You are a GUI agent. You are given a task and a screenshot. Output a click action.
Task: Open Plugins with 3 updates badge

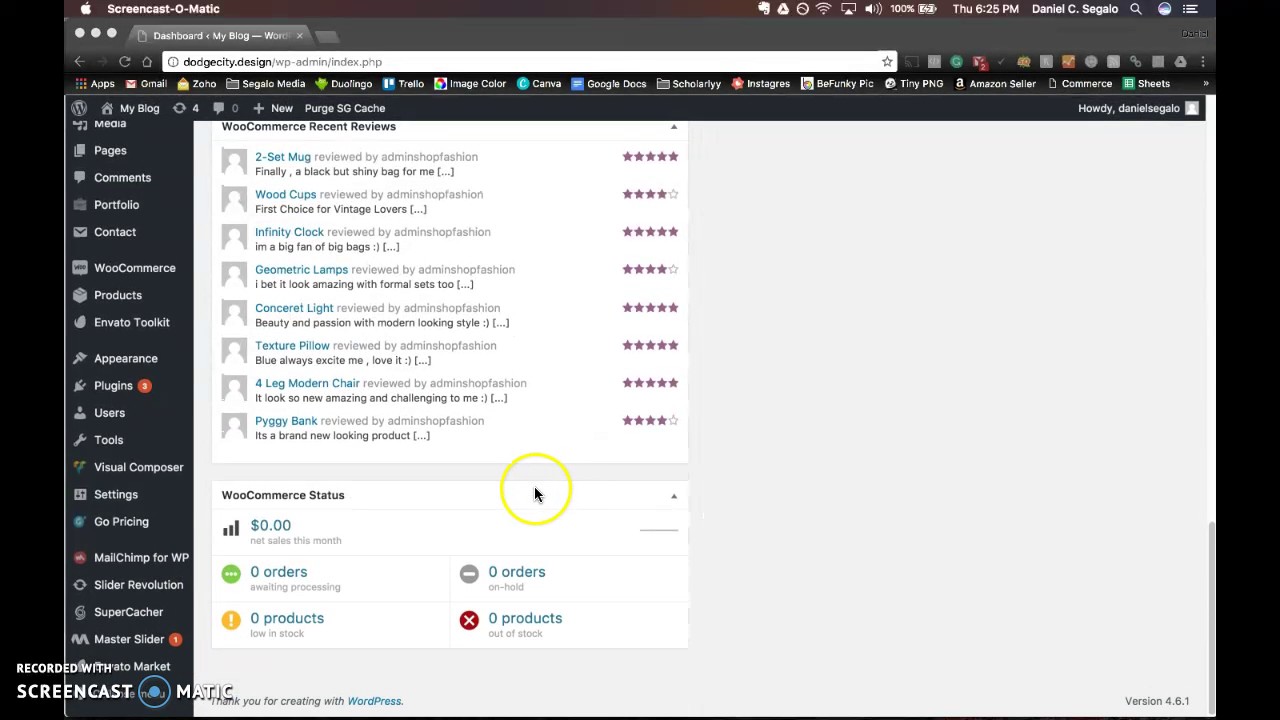tap(121, 385)
